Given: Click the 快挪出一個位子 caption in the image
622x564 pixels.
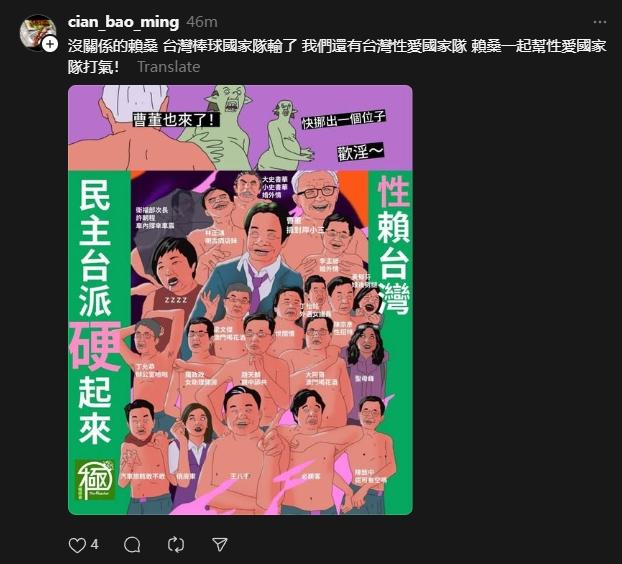Looking at the screenshot, I should pyautogui.click(x=343, y=119).
